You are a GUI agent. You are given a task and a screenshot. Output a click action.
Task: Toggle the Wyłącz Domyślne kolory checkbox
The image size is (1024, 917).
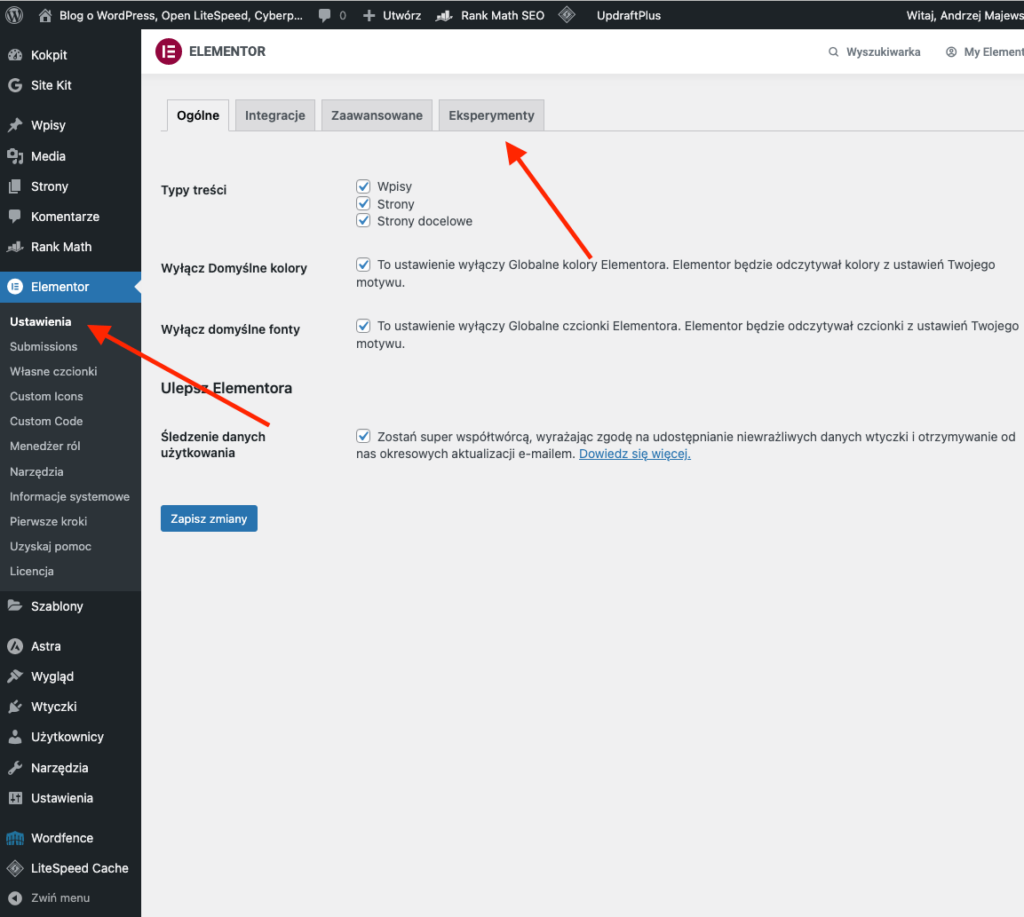pyautogui.click(x=363, y=265)
